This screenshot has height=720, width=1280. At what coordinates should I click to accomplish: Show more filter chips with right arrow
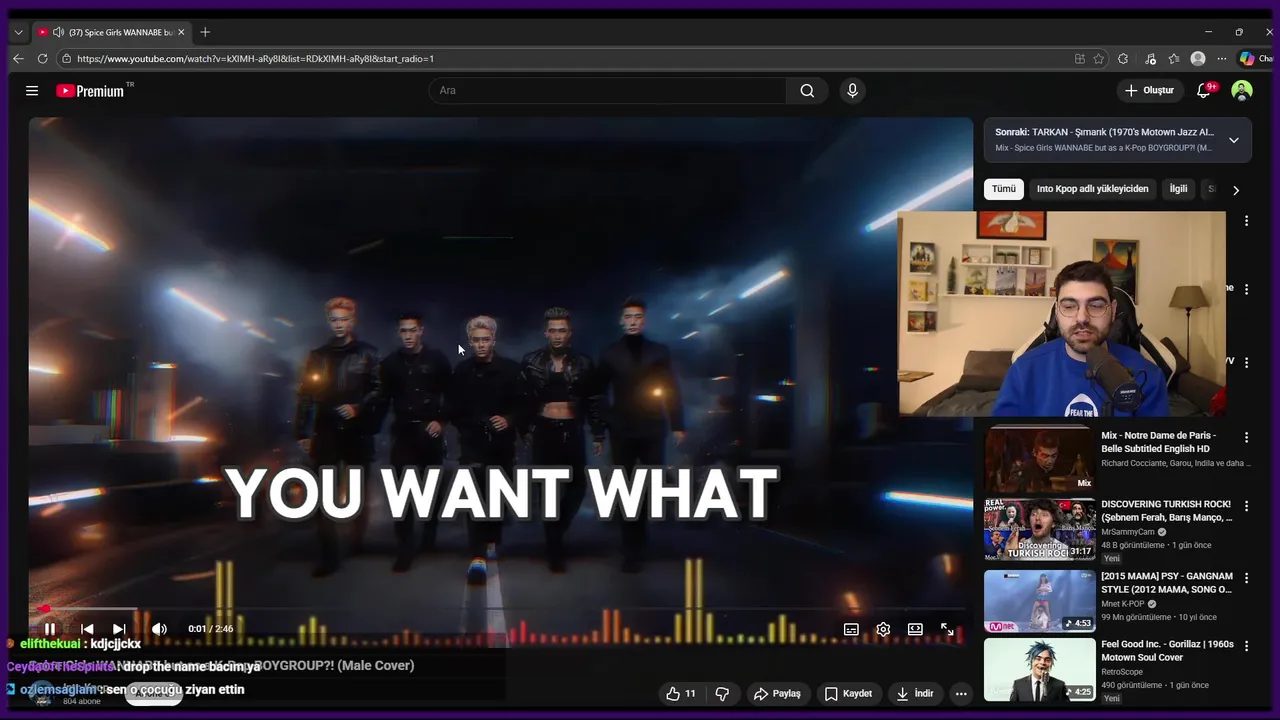pos(1236,190)
